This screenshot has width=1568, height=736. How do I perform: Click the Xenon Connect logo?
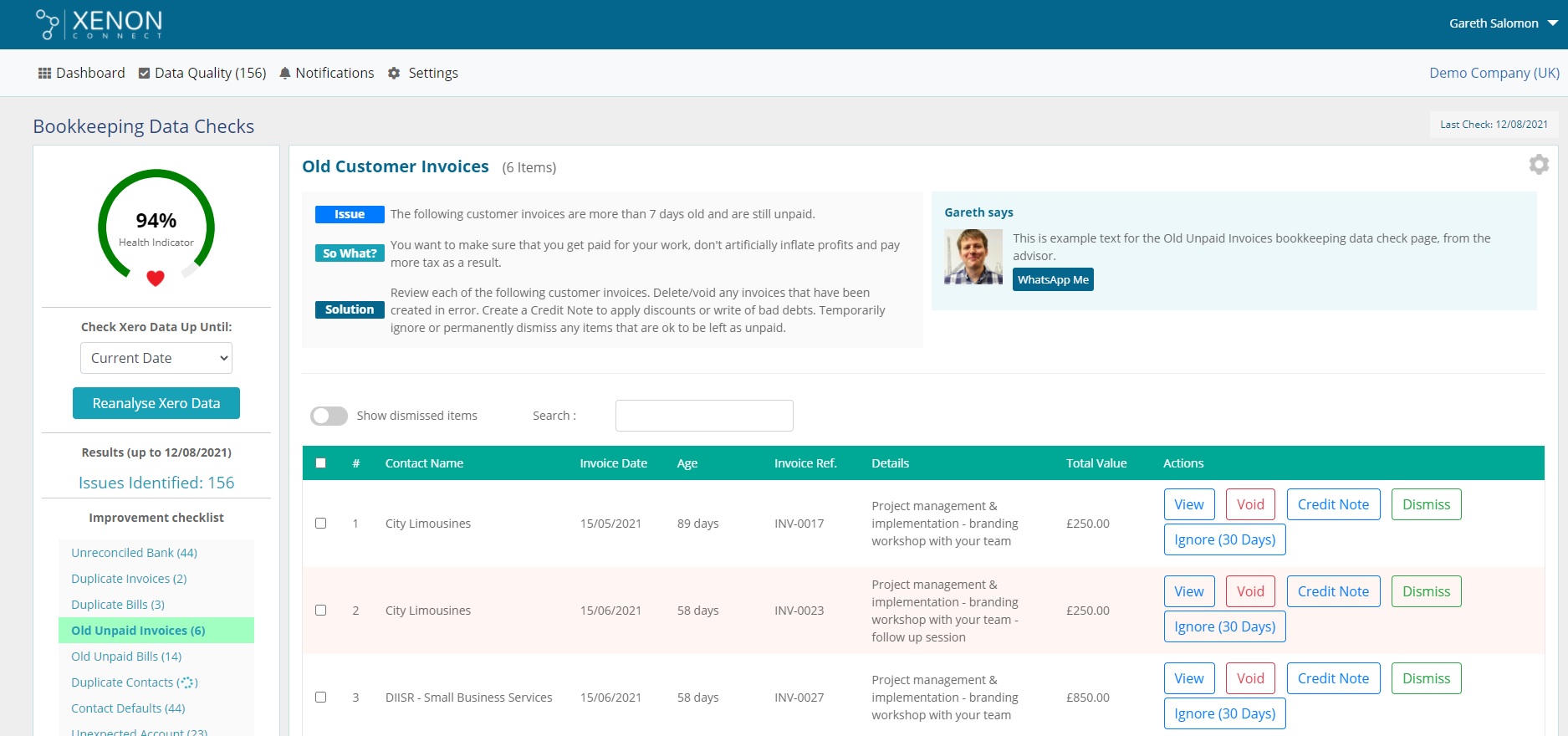[99, 24]
